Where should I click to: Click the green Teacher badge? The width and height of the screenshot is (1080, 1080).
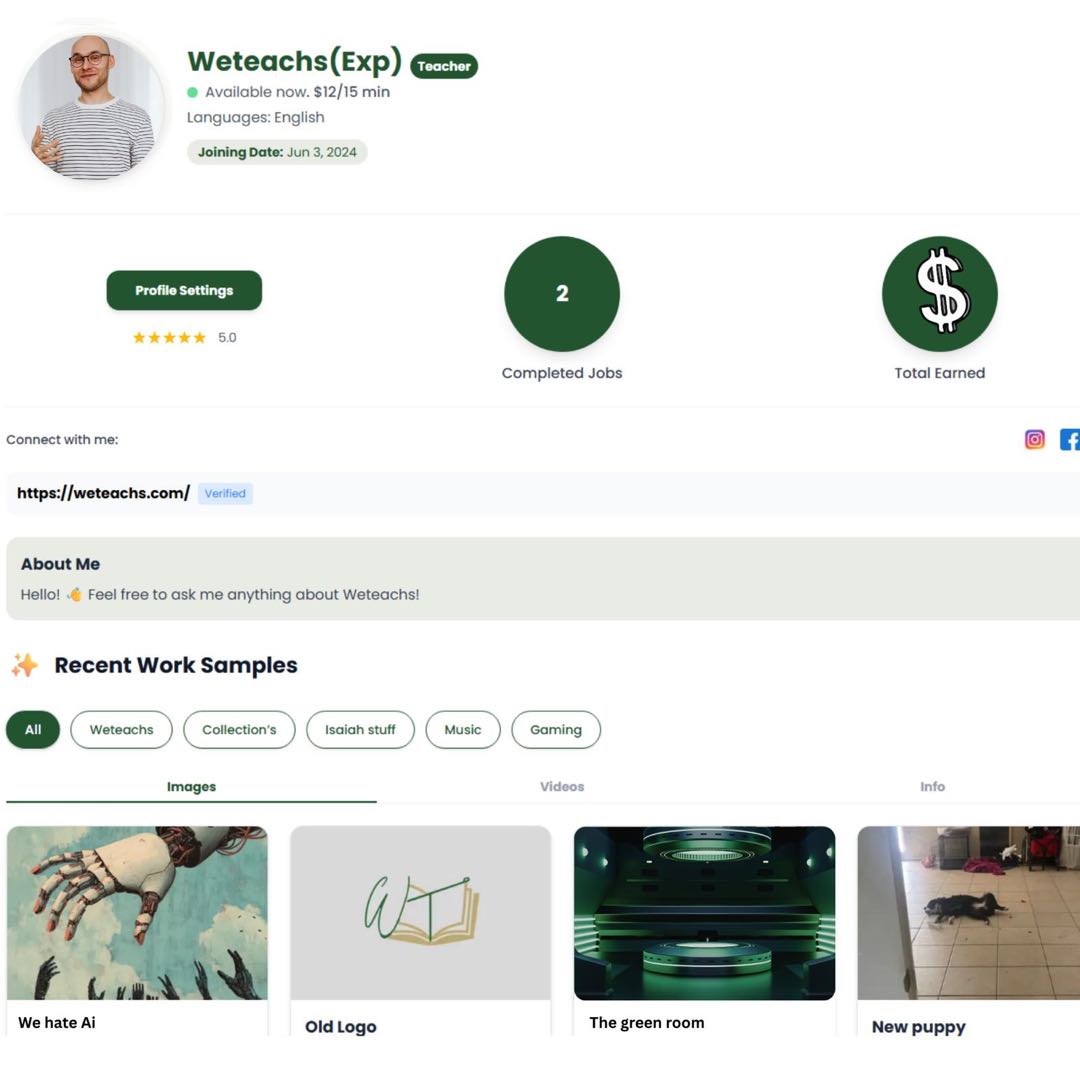[444, 66]
